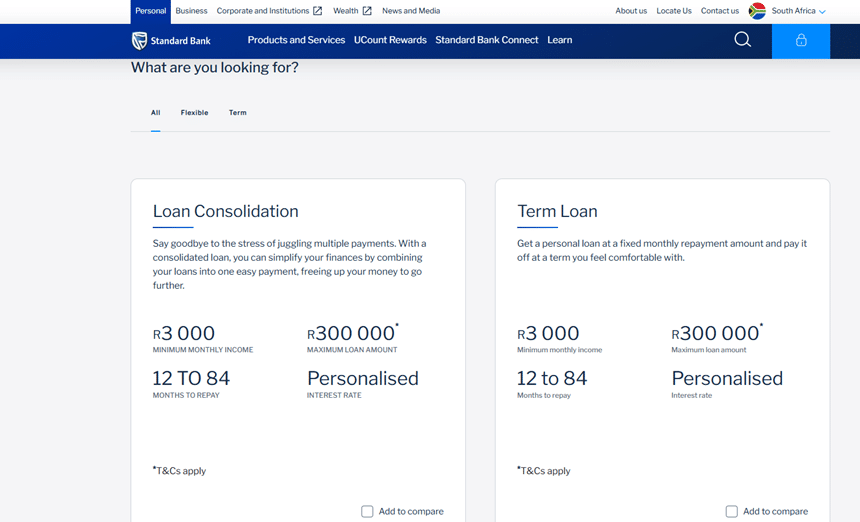The height and width of the screenshot is (522, 860).
Task: Click 'MAXIMUM LOAN AMOUNT' label in Loan Consolidation
Action: (352, 350)
